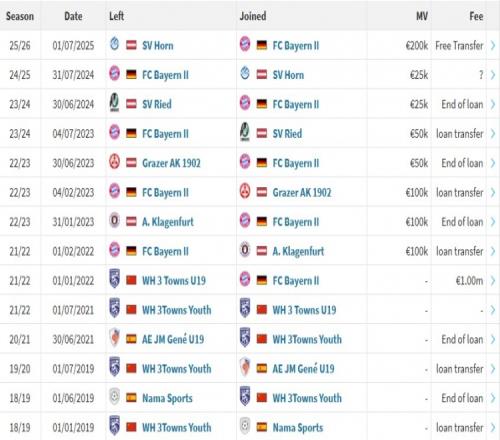Expand the Free Transfer row arrow
Screen dimensions: 500x440
tap(493, 45)
